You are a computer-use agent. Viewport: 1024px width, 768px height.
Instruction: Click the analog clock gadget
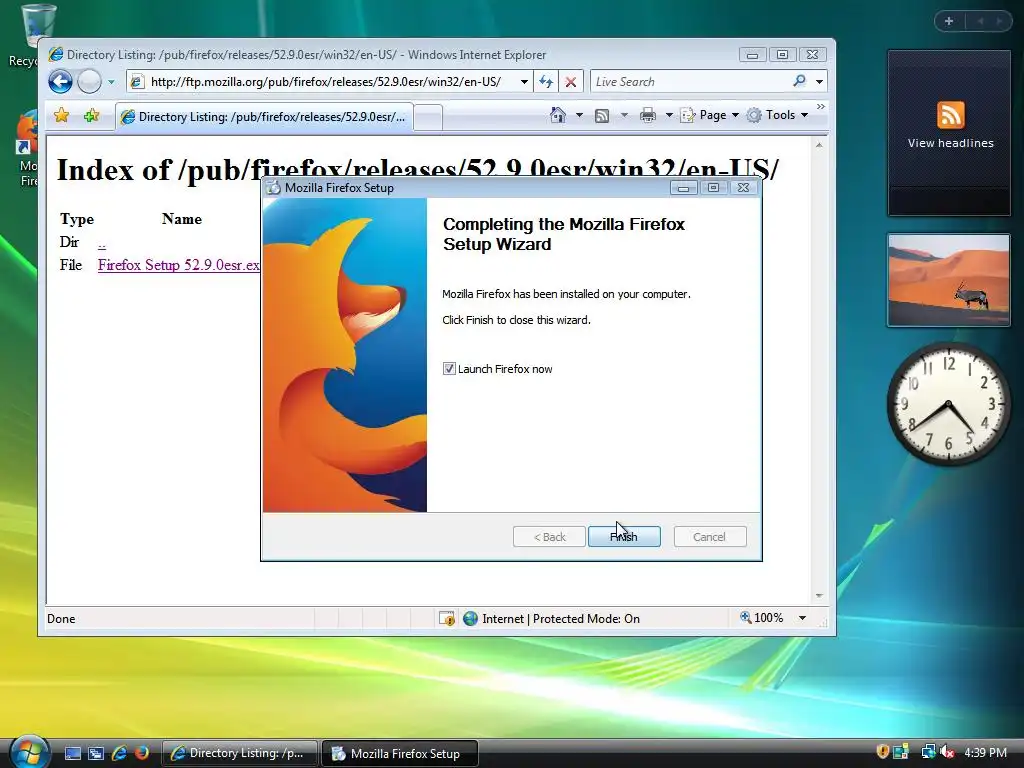coord(948,404)
